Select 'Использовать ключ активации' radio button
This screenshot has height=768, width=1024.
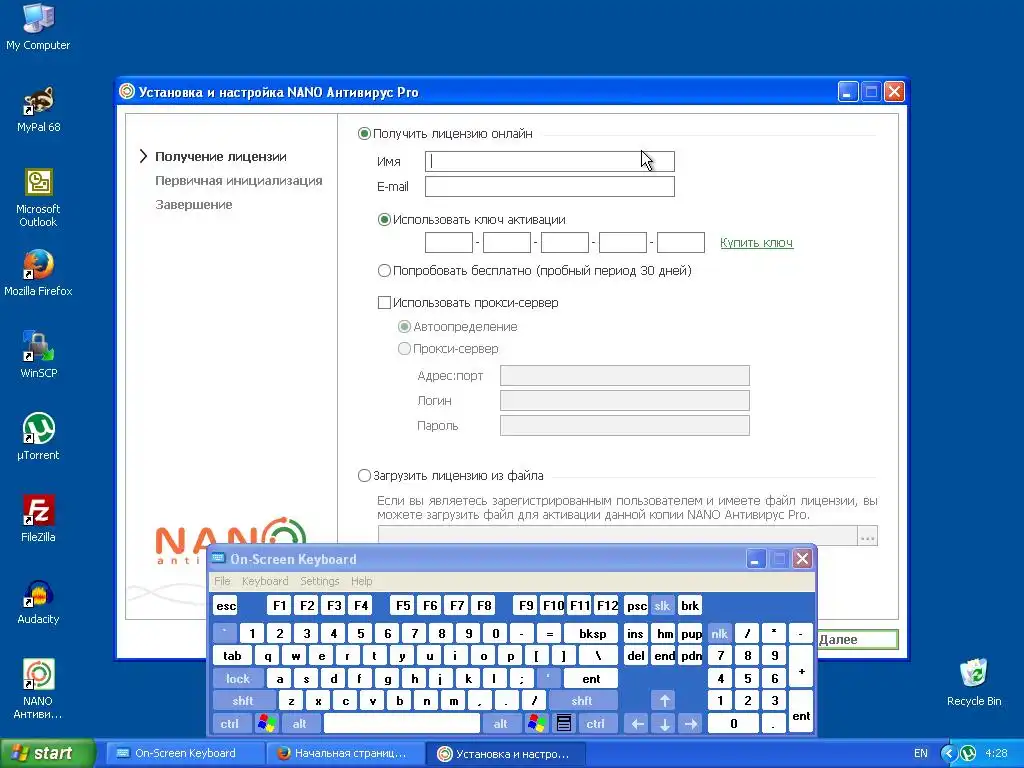tap(385, 220)
